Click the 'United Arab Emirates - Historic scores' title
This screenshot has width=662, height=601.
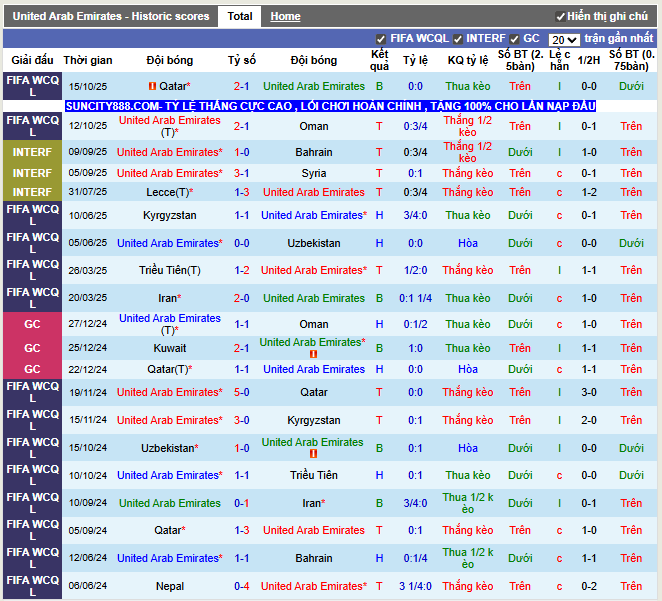[x=111, y=16]
